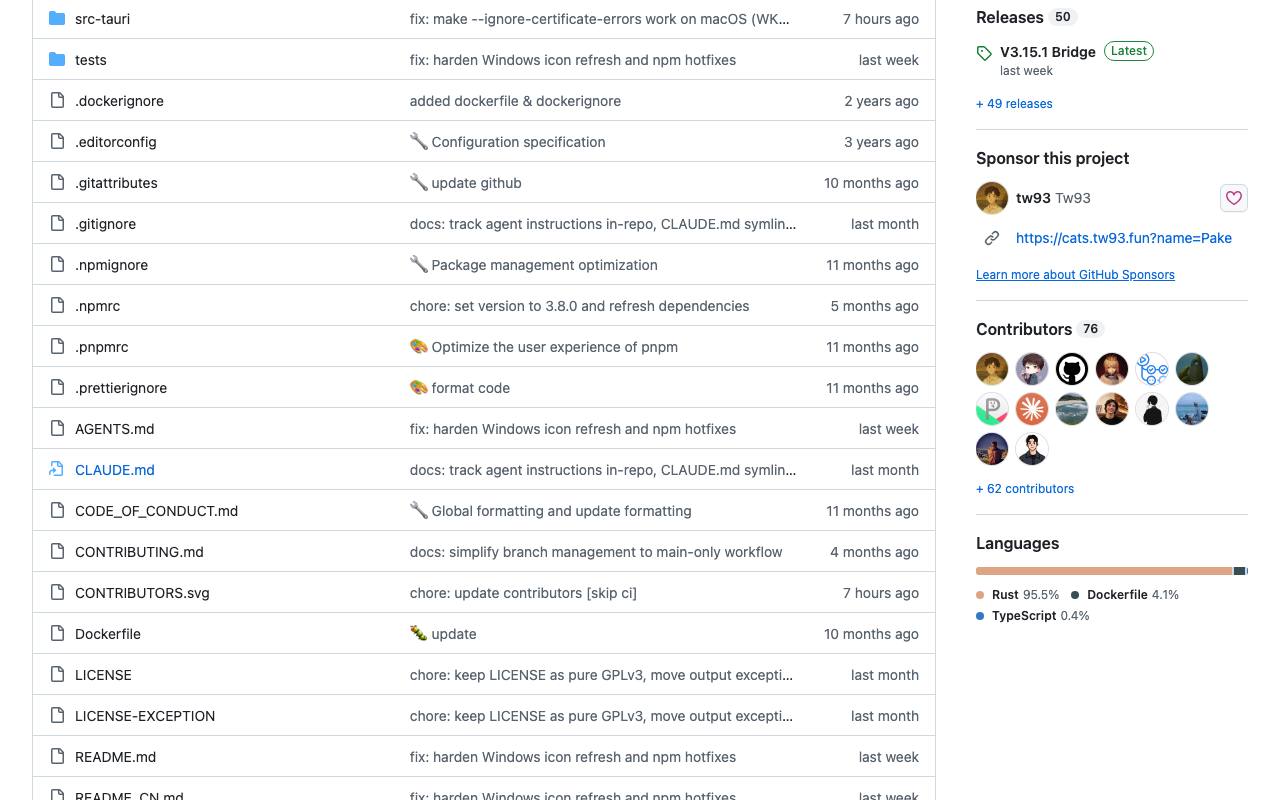Image resolution: width=1280 pixels, height=800 pixels.
Task: Open the Releases heading link
Action: coord(1010,17)
